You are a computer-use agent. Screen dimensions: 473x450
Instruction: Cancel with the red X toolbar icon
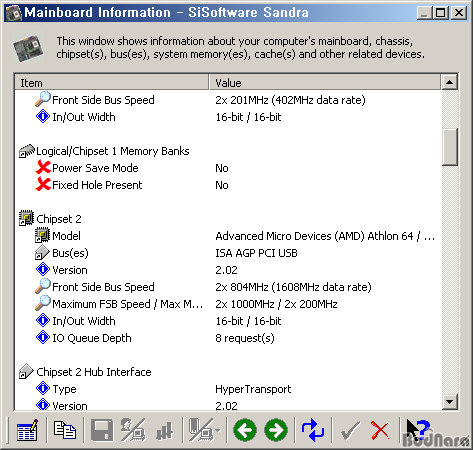click(380, 430)
